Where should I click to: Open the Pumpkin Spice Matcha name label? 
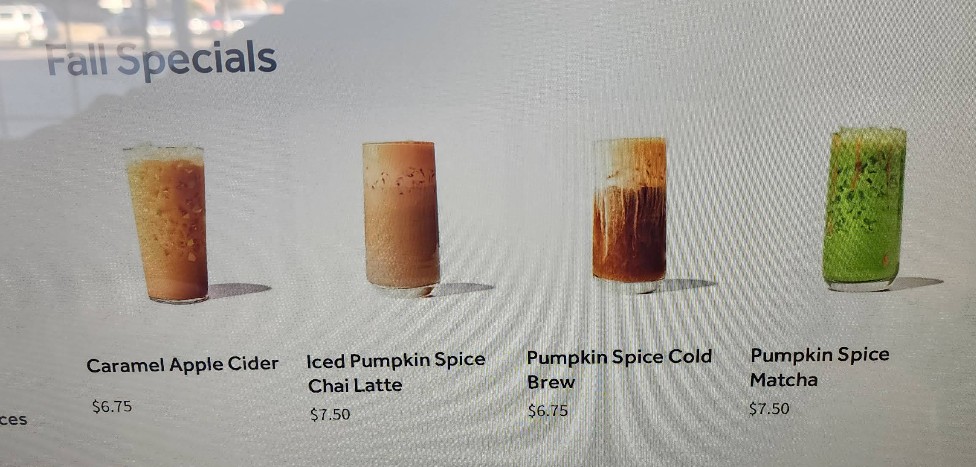click(x=820, y=367)
